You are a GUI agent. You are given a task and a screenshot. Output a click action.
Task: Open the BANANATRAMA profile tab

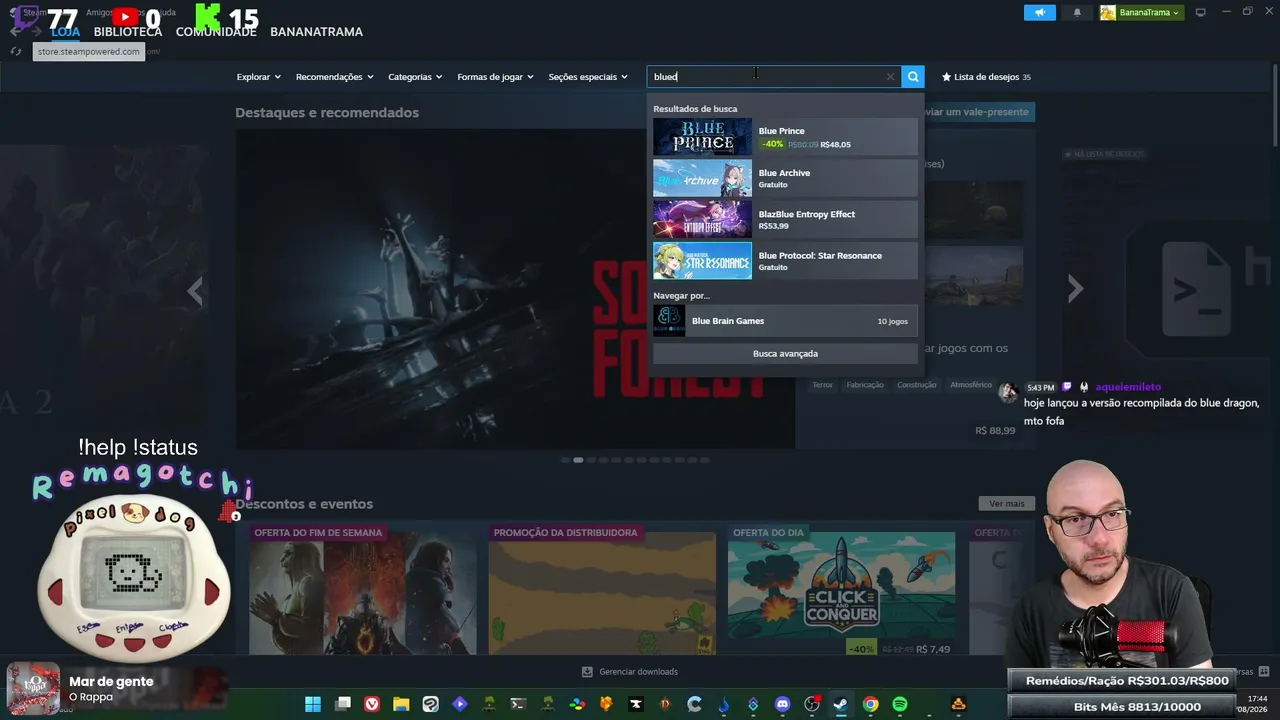316,32
